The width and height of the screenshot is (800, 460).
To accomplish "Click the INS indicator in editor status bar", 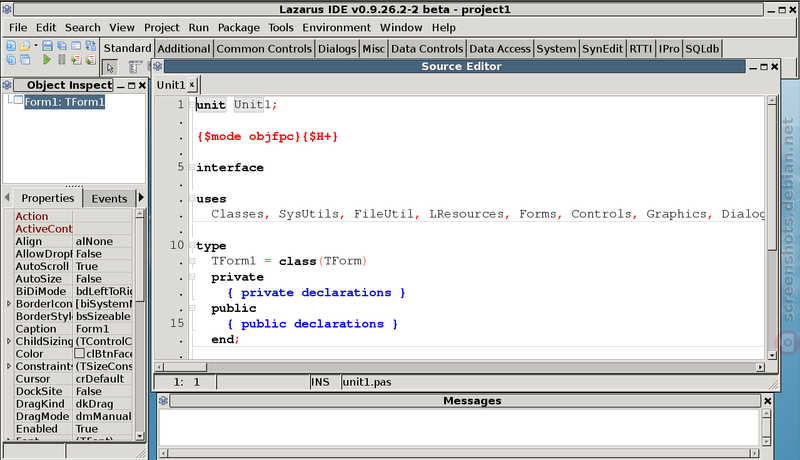I will pos(320,382).
